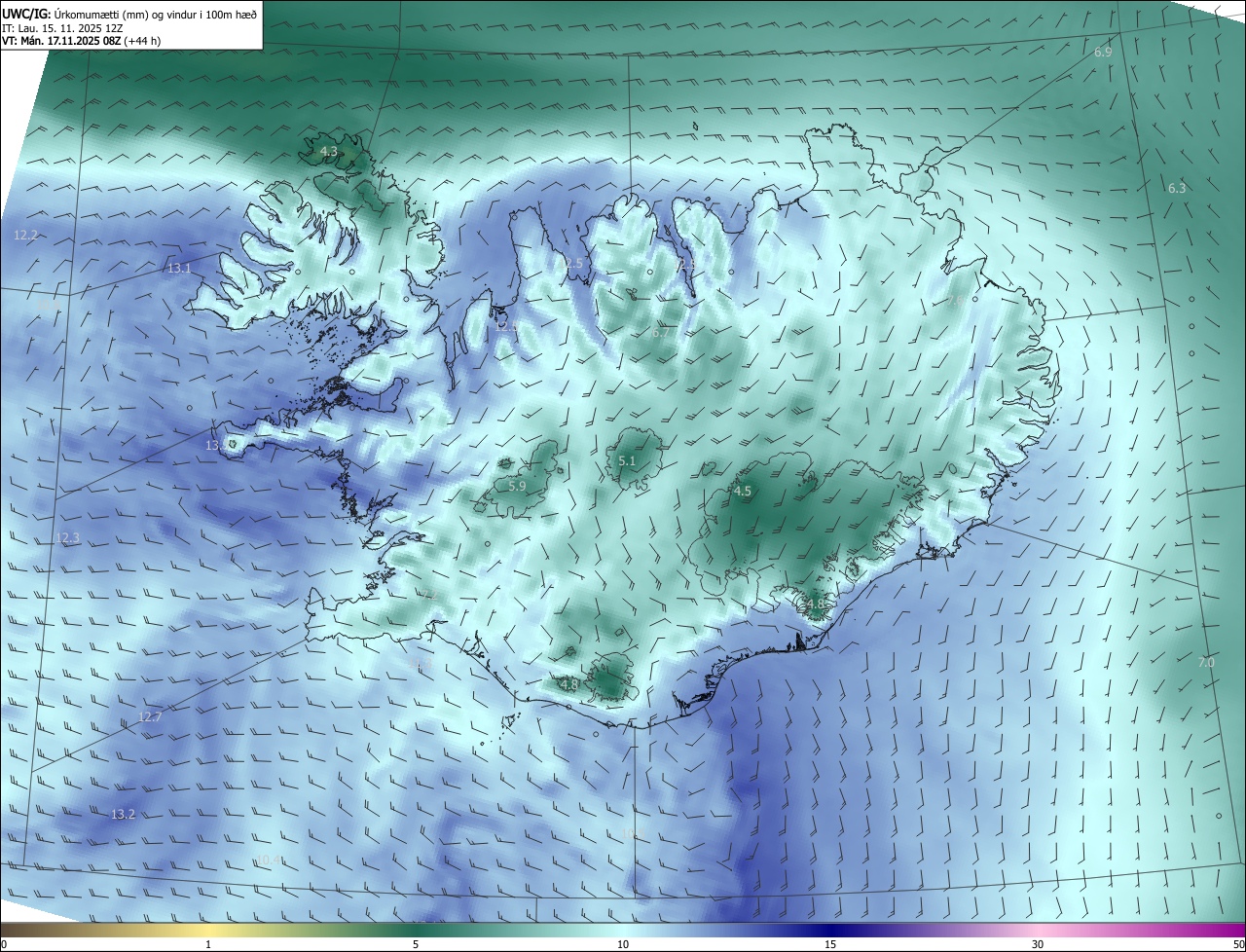Click the 6.9 value label on the map

click(x=1103, y=52)
